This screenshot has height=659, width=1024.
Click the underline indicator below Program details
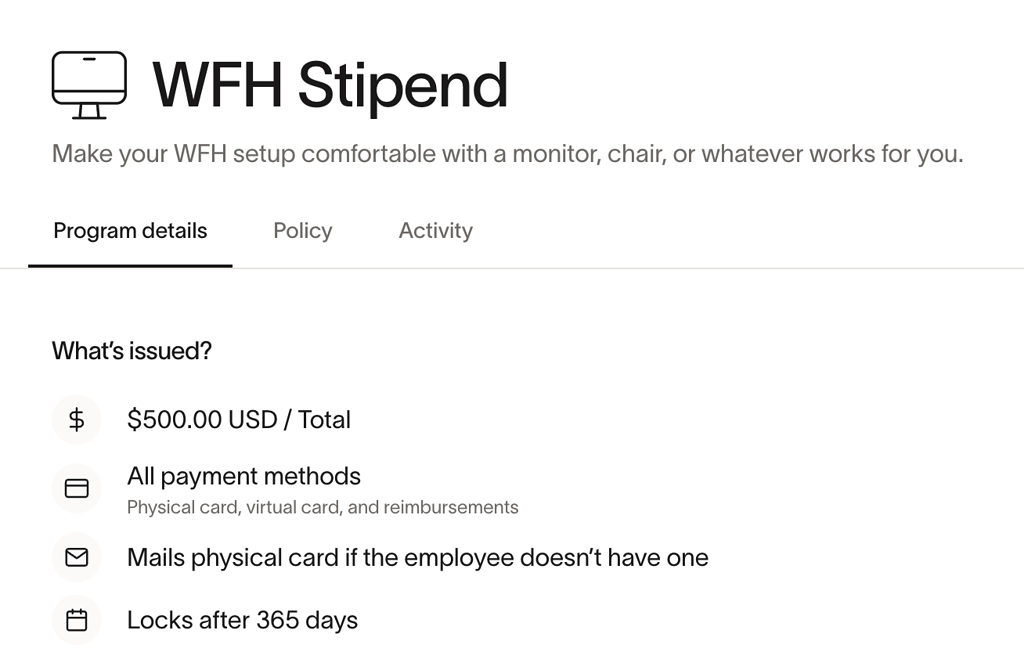pyautogui.click(x=130, y=263)
